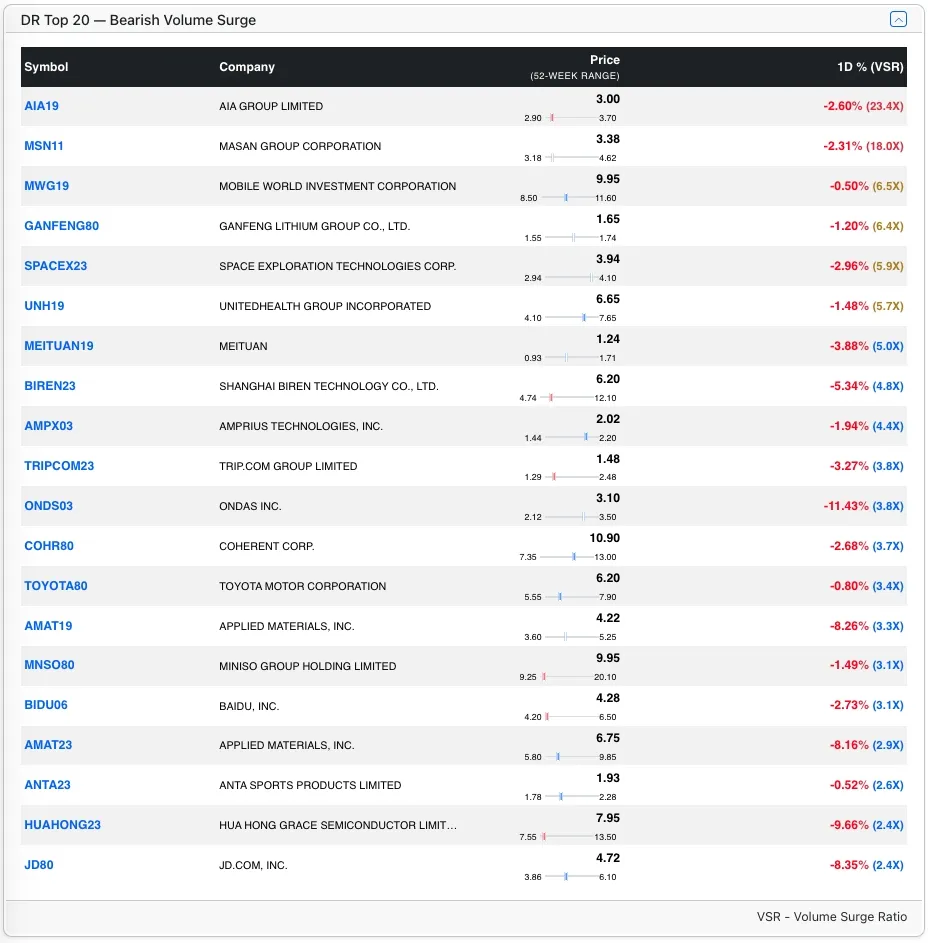Click the Symbol column header
The width and height of the screenshot is (928, 943).
pyautogui.click(x=46, y=67)
